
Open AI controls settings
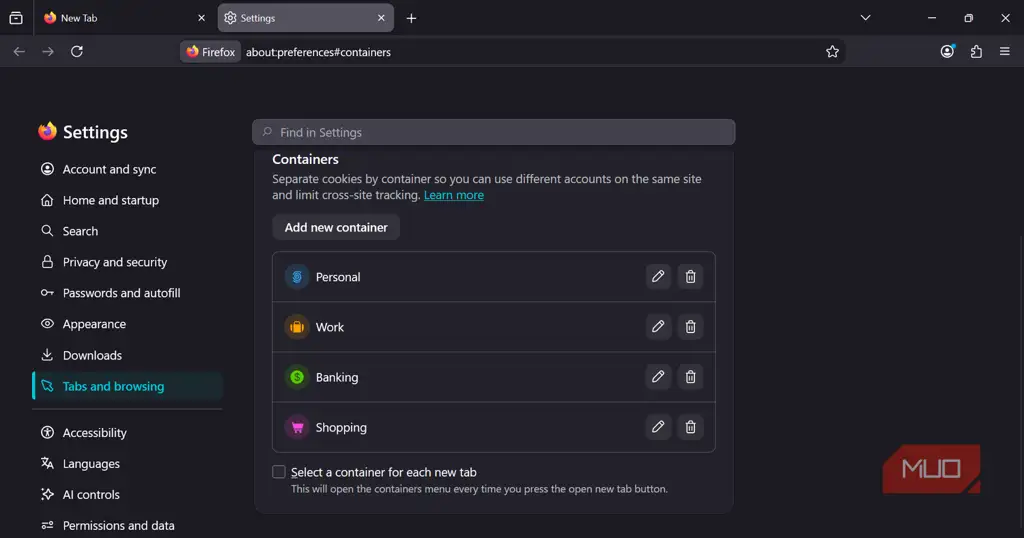point(91,494)
